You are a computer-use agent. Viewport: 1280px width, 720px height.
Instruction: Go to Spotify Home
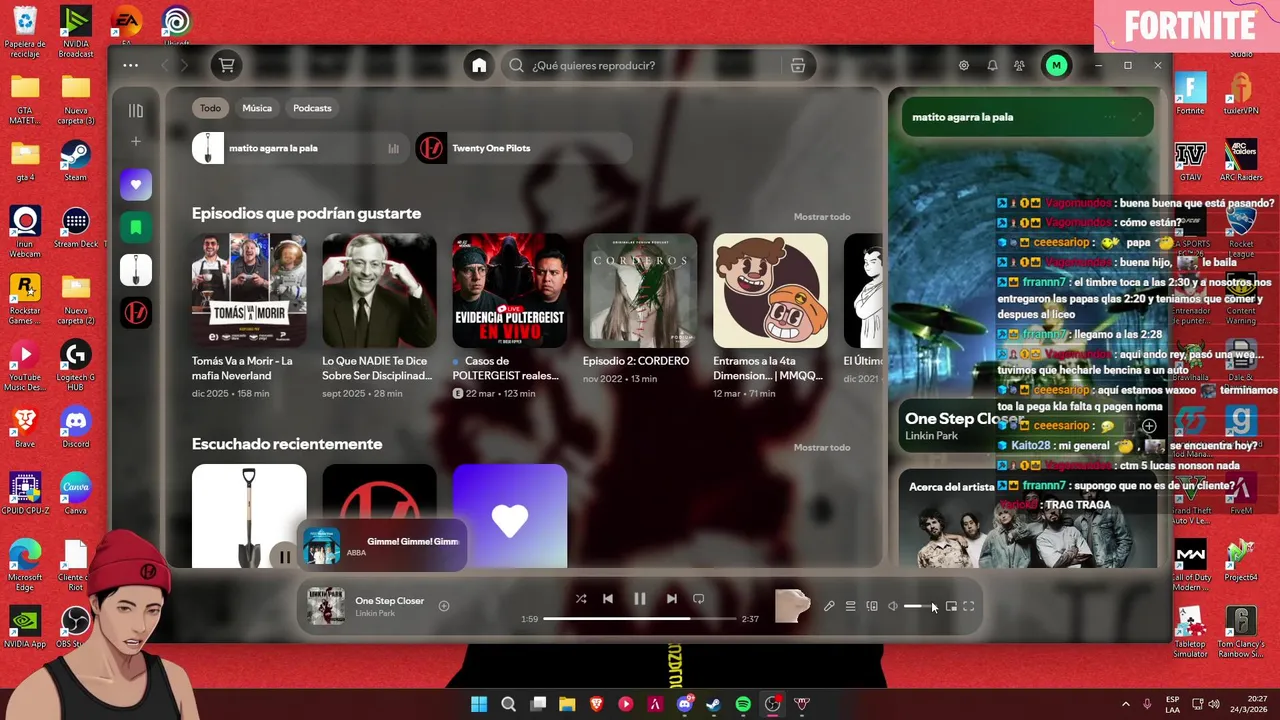(479, 65)
